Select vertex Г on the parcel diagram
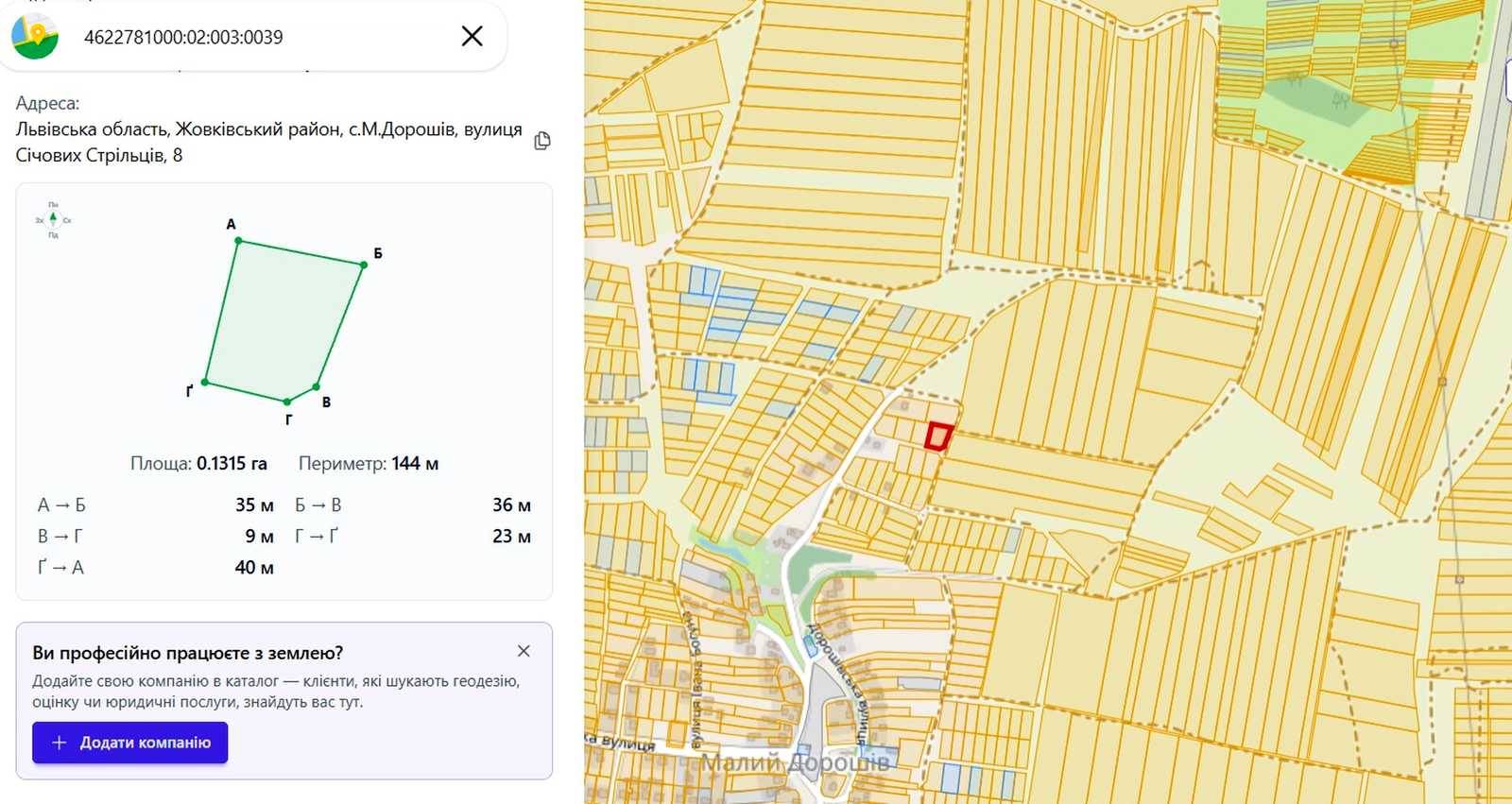The image size is (1512, 804). (x=287, y=402)
